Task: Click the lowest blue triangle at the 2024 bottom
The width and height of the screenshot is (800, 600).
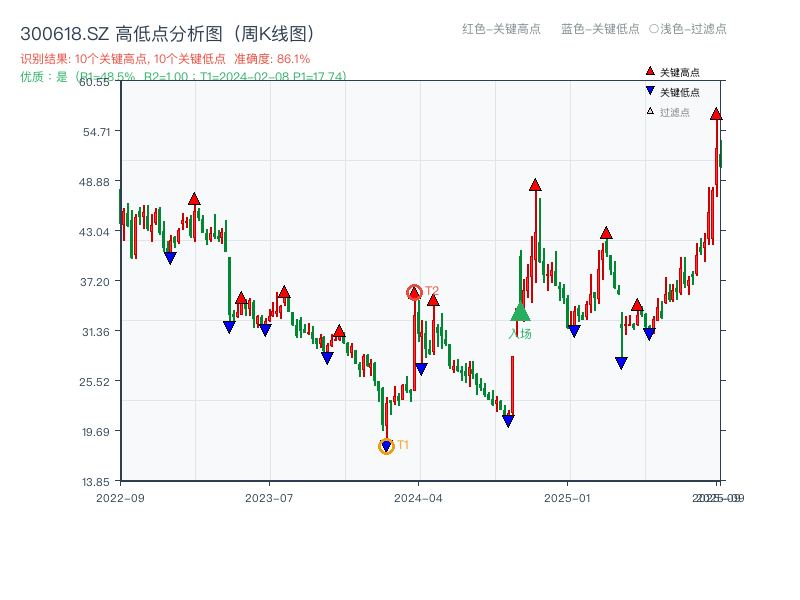Action: coord(387,444)
